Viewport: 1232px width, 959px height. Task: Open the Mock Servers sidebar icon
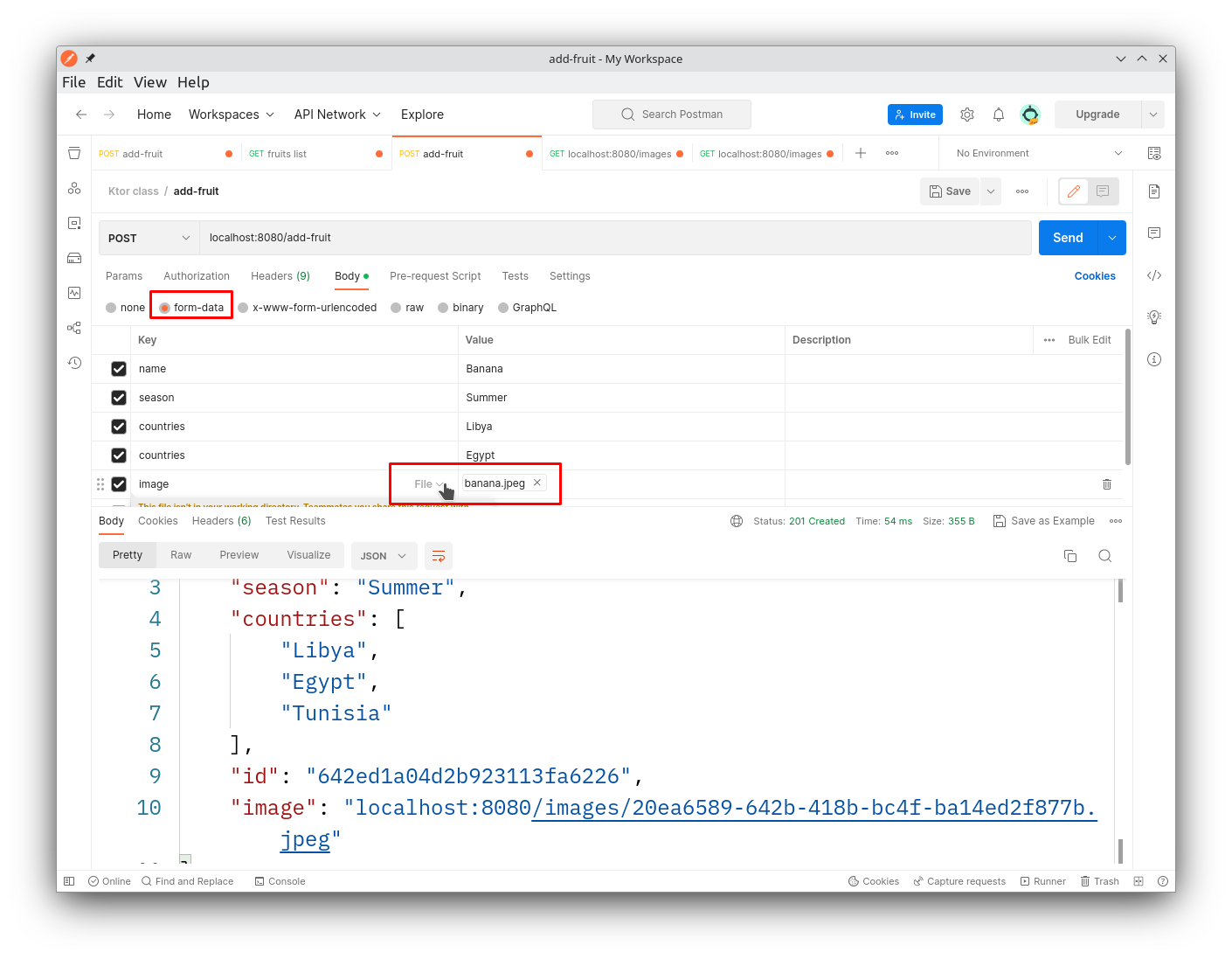tap(74, 258)
